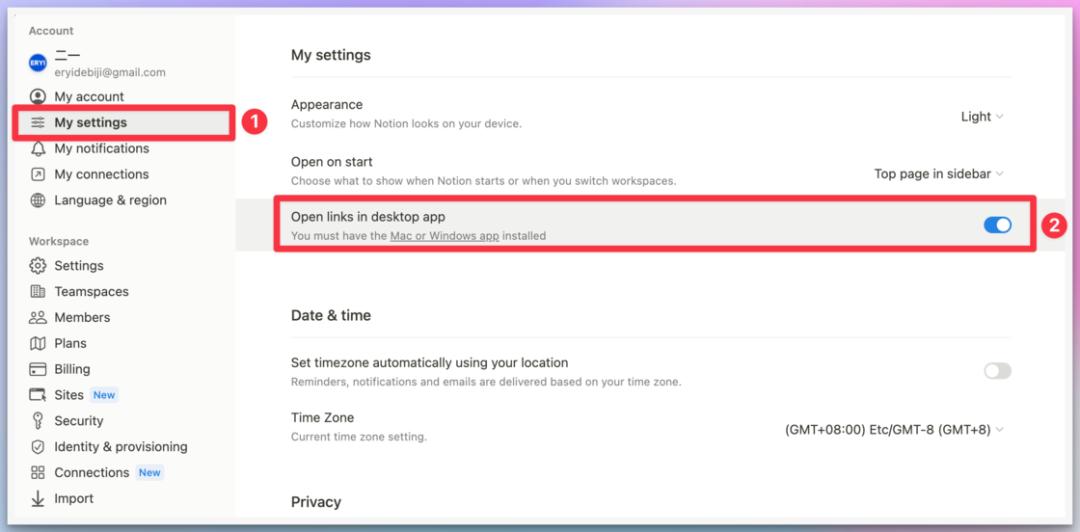
Task: Open the Top page in sidebar dropdown
Action: pos(939,174)
